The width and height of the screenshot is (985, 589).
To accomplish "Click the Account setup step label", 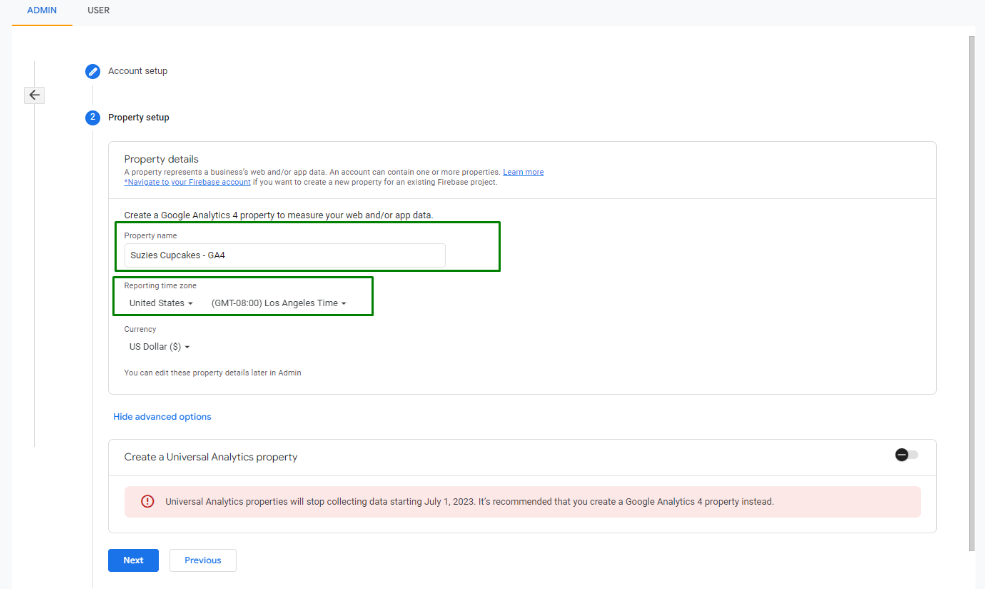I will pos(138,71).
